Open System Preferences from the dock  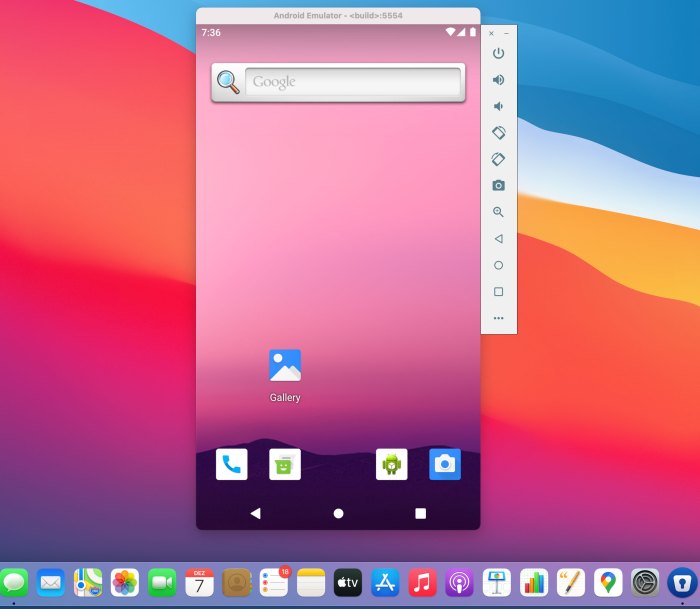pyautogui.click(x=645, y=582)
